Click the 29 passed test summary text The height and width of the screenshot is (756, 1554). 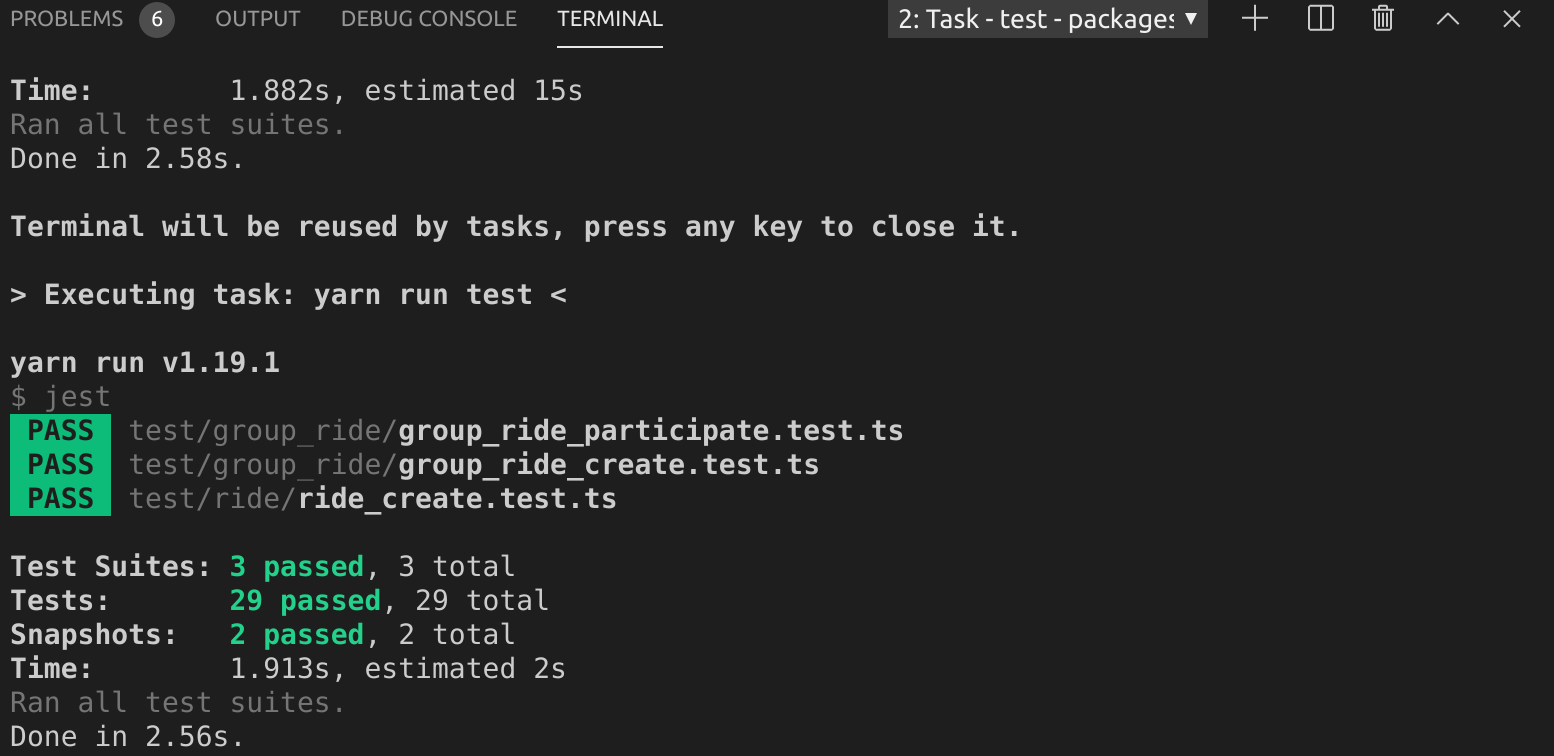[305, 600]
